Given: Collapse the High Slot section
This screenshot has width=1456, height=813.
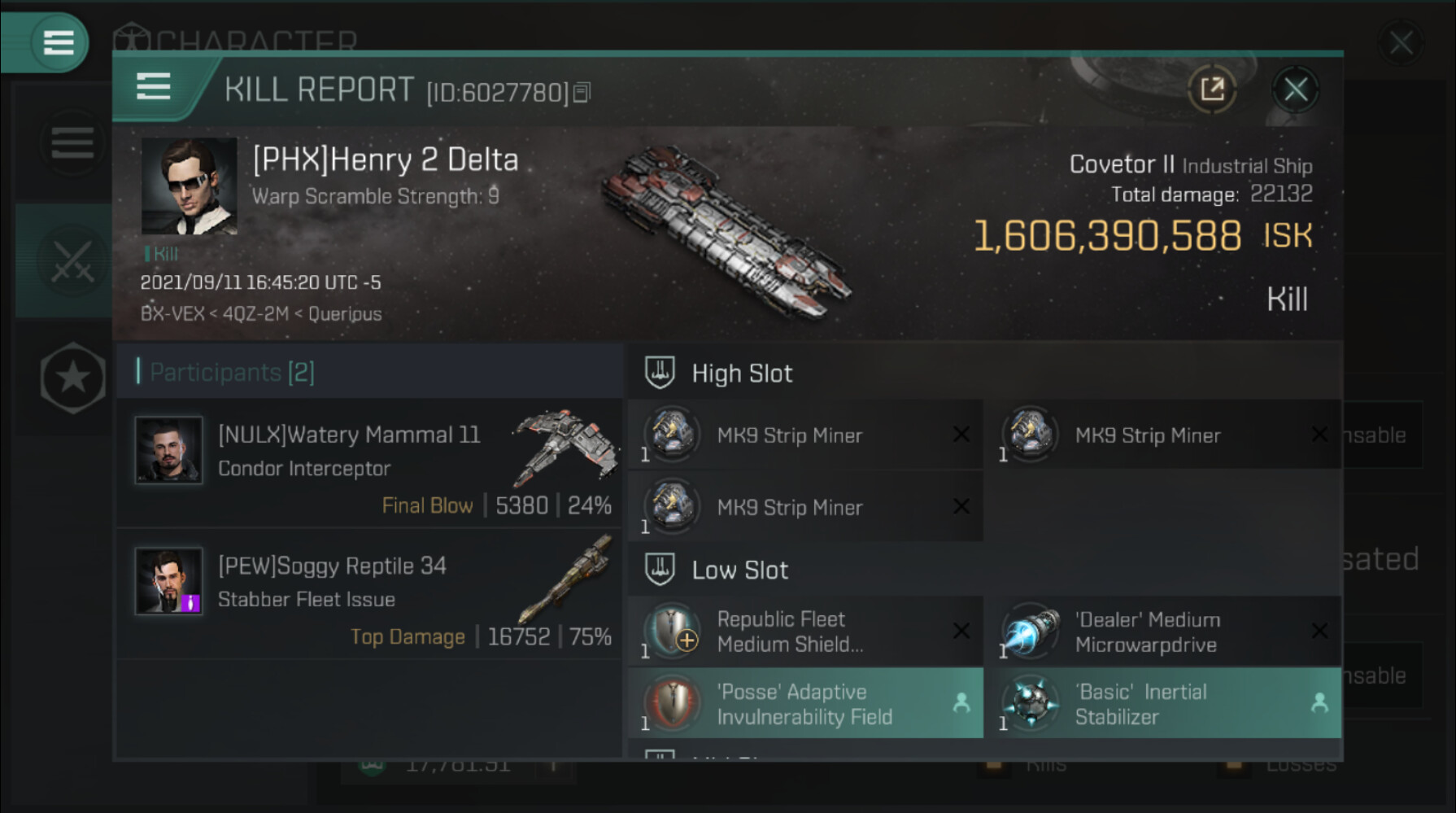Looking at the screenshot, I should 660,373.
